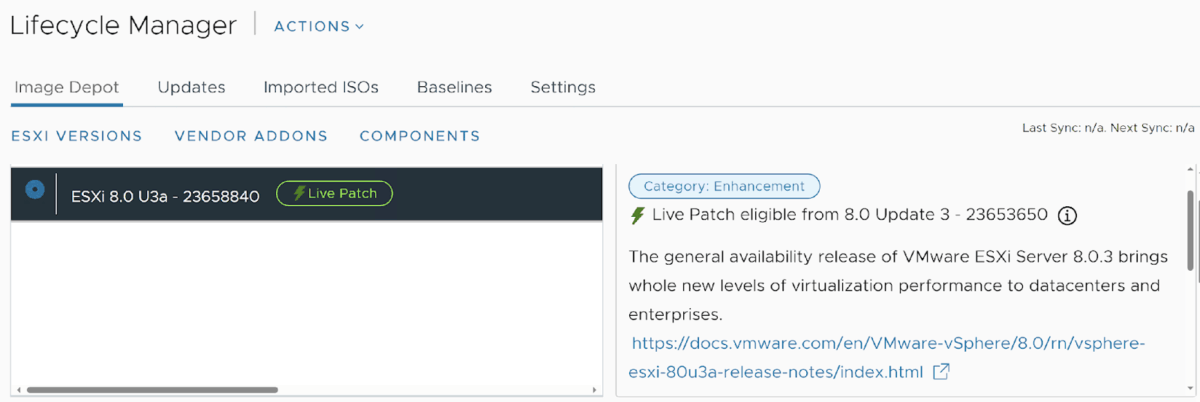This screenshot has width=1200, height=402.
Task: Click the ESXi 8.0 U3a - 23658840 row
Action: point(306,194)
